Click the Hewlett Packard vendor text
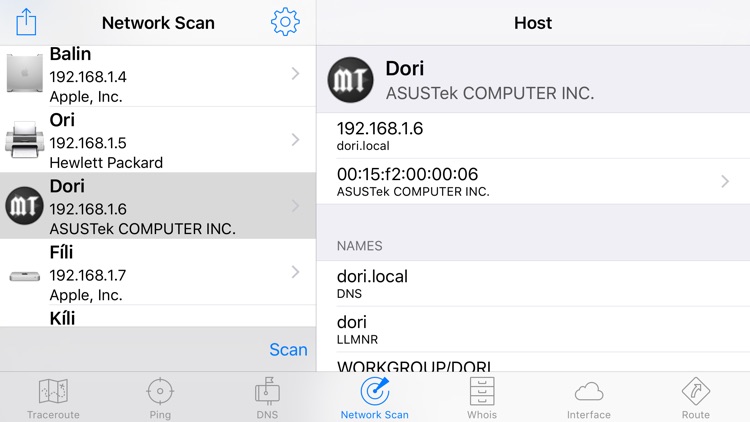750x422 pixels. tap(106, 163)
